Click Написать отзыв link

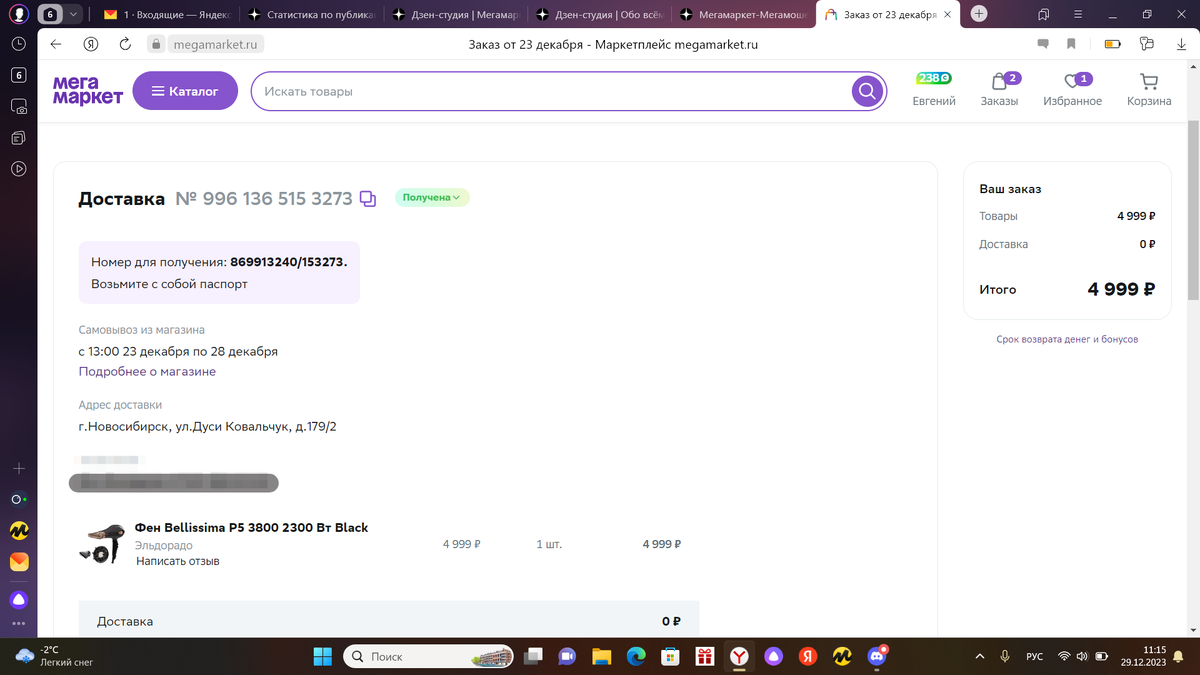(178, 561)
